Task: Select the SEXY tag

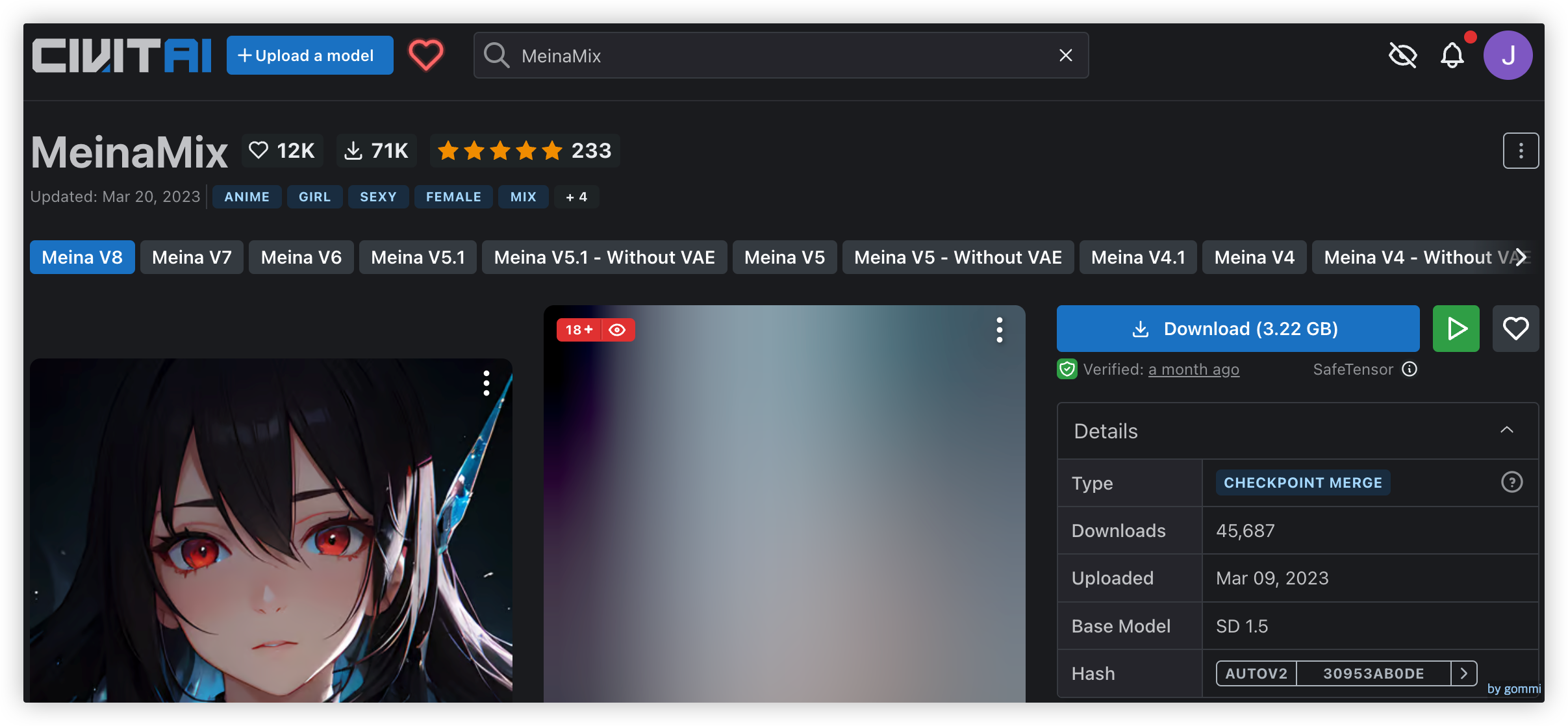Action: tap(378, 197)
